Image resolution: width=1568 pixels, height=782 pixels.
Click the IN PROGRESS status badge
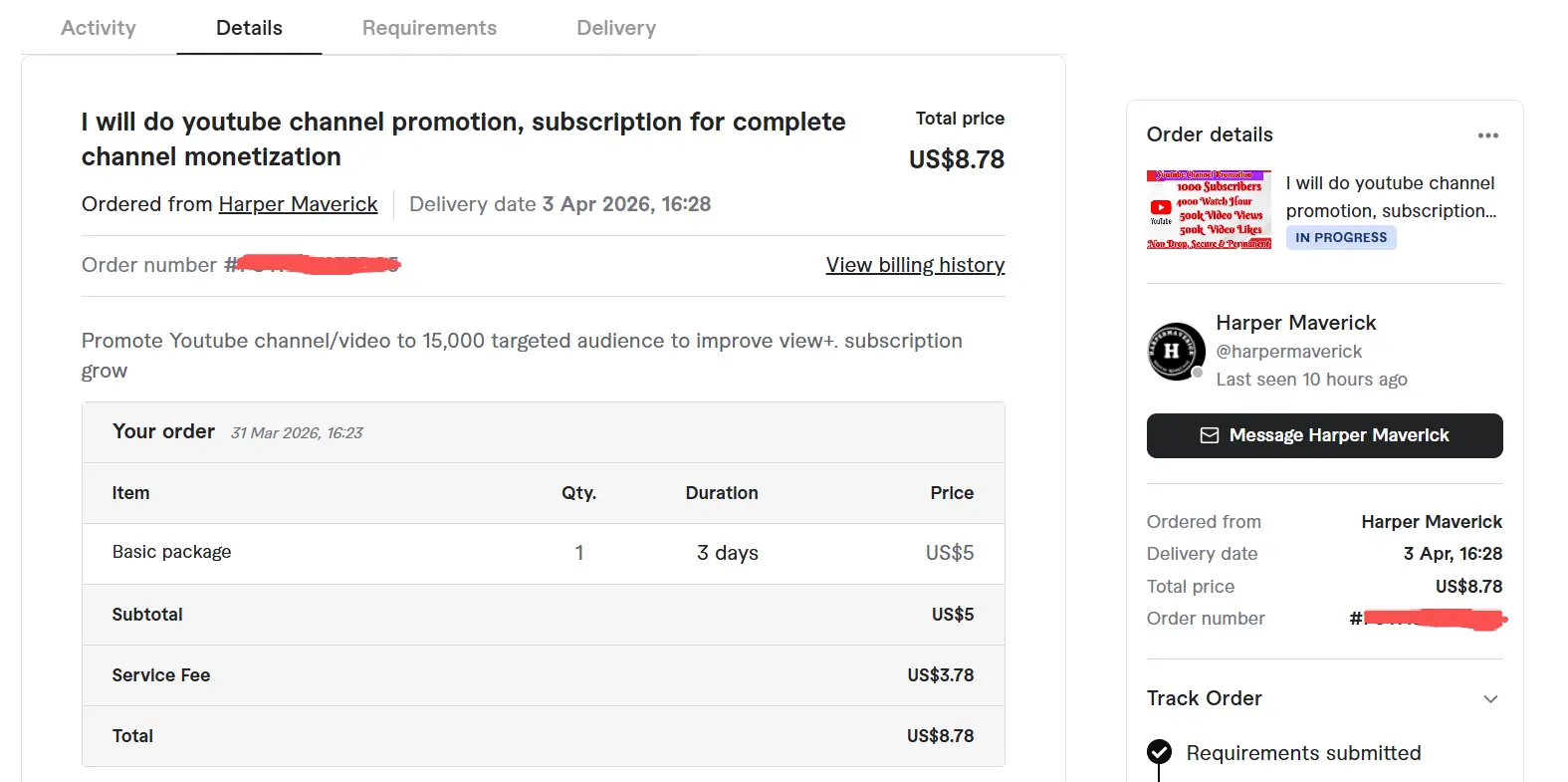[x=1341, y=237]
